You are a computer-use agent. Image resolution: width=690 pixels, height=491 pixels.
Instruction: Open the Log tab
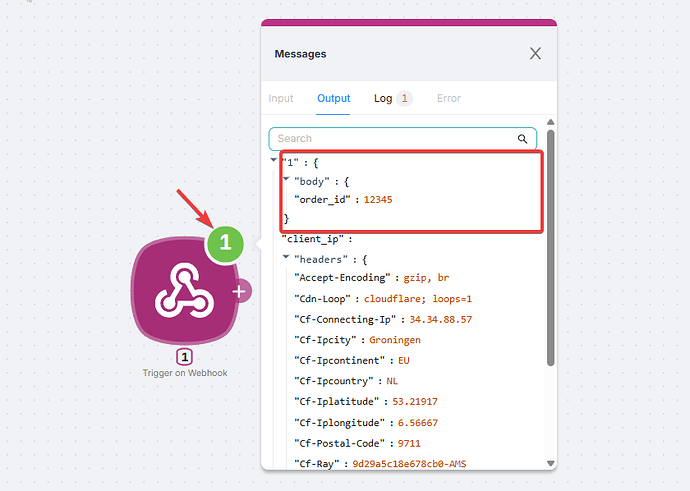pos(383,98)
